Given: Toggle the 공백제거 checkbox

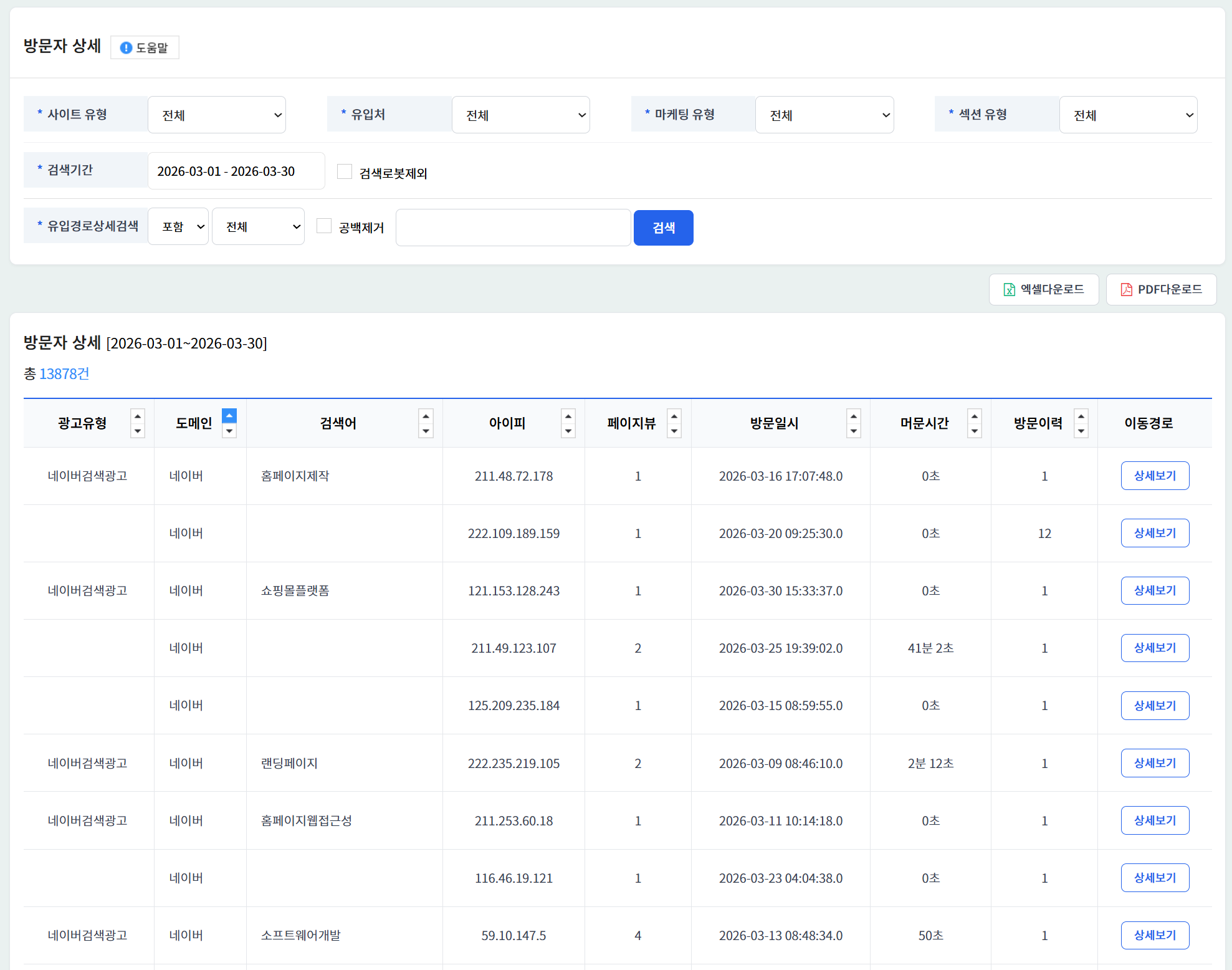Looking at the screenshot, I should [x=324, y=226].
